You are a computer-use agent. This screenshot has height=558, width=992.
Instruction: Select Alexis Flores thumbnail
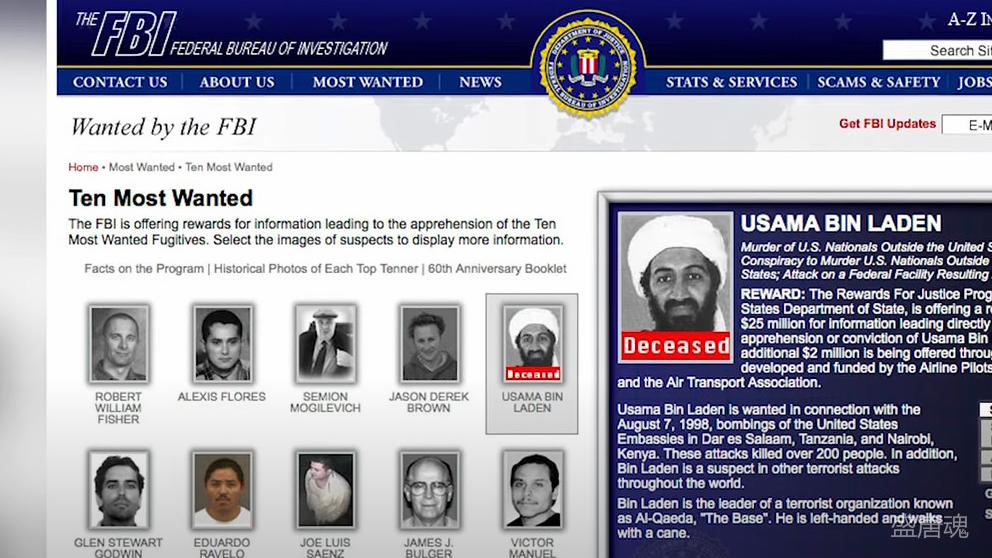point(222,344)
